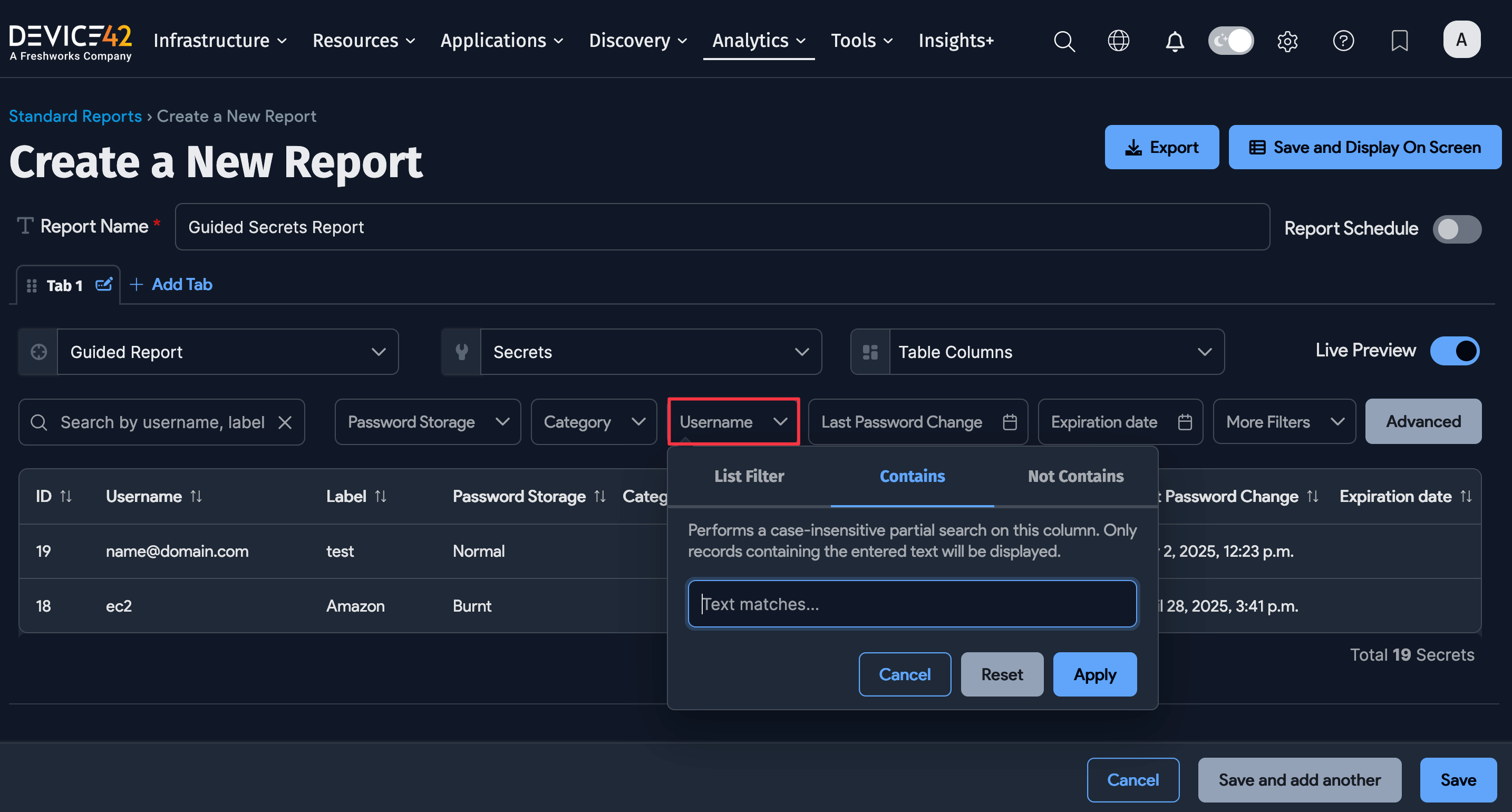Turn off the Live Preview toggle

(1455, 351)
